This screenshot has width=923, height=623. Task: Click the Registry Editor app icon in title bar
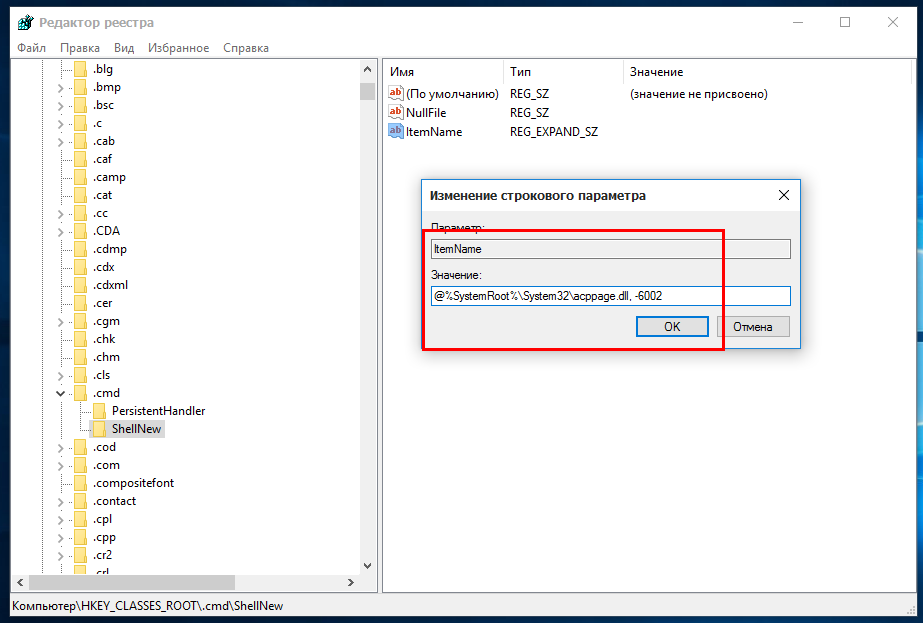pos(25,22)
